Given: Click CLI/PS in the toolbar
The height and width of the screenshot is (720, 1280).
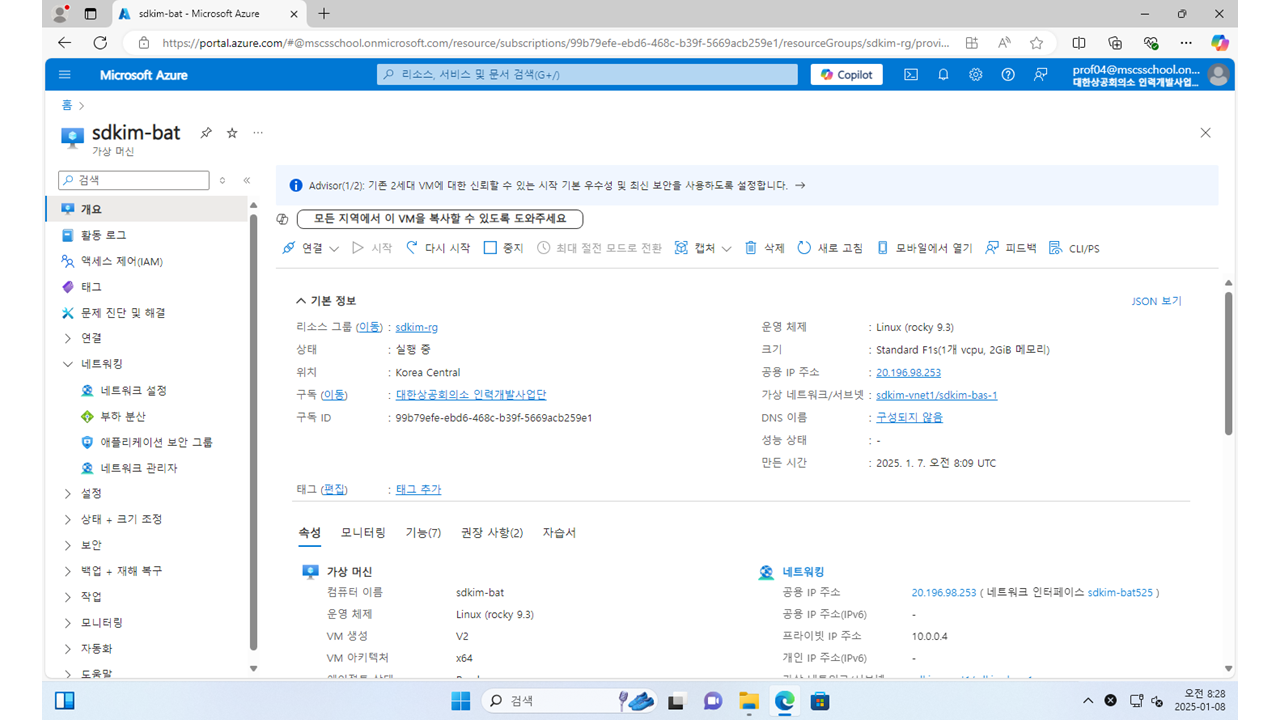Looking at the screenshot, I should 1074,248.
